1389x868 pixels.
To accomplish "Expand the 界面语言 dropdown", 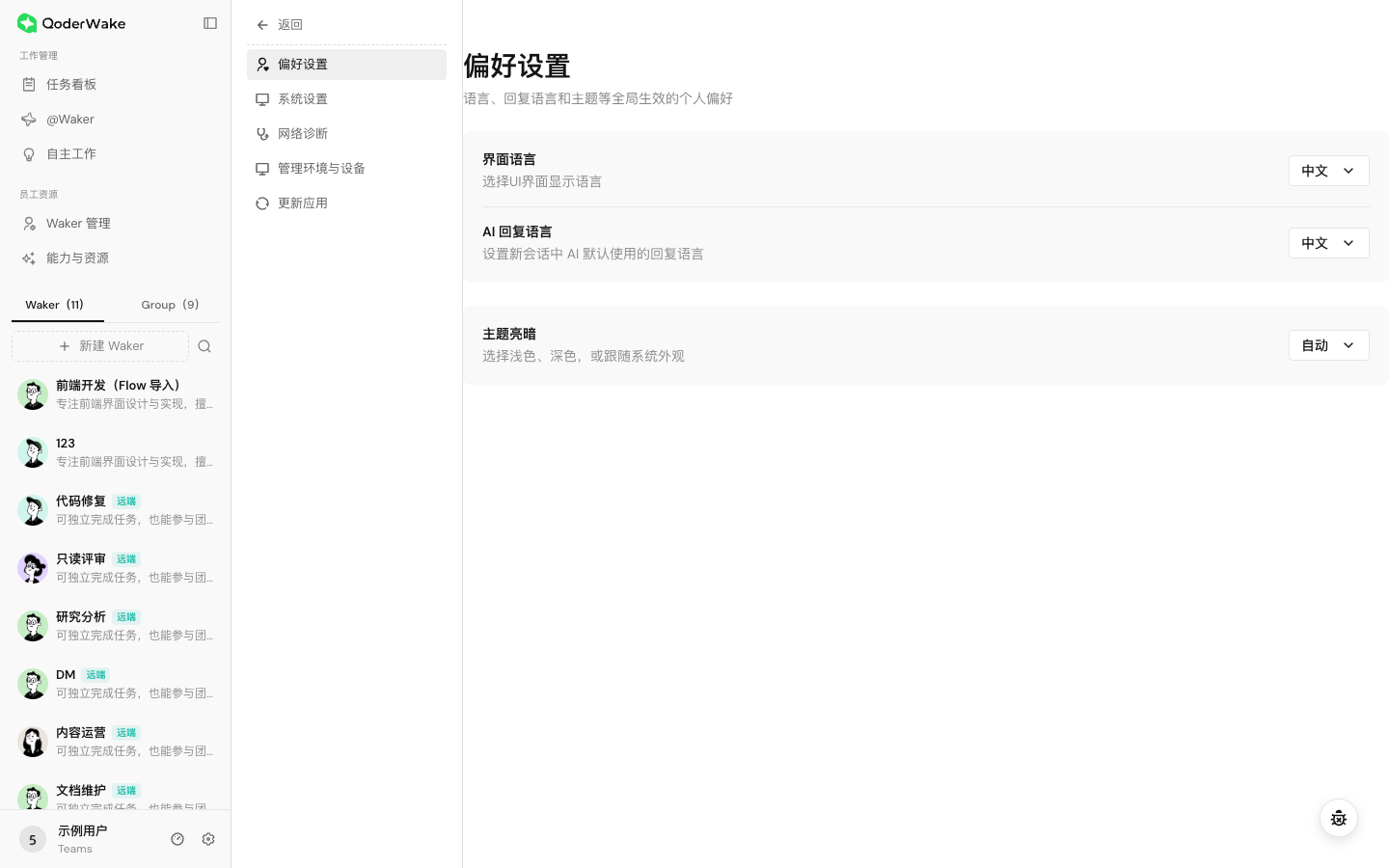I will click(1329, 171).
